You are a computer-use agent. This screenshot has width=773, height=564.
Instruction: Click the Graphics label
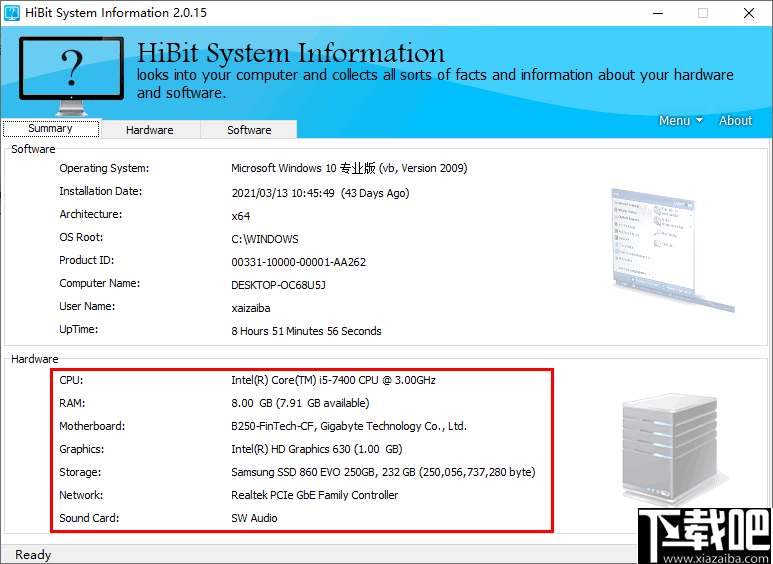pyautogui.click(x=82, y=449)
